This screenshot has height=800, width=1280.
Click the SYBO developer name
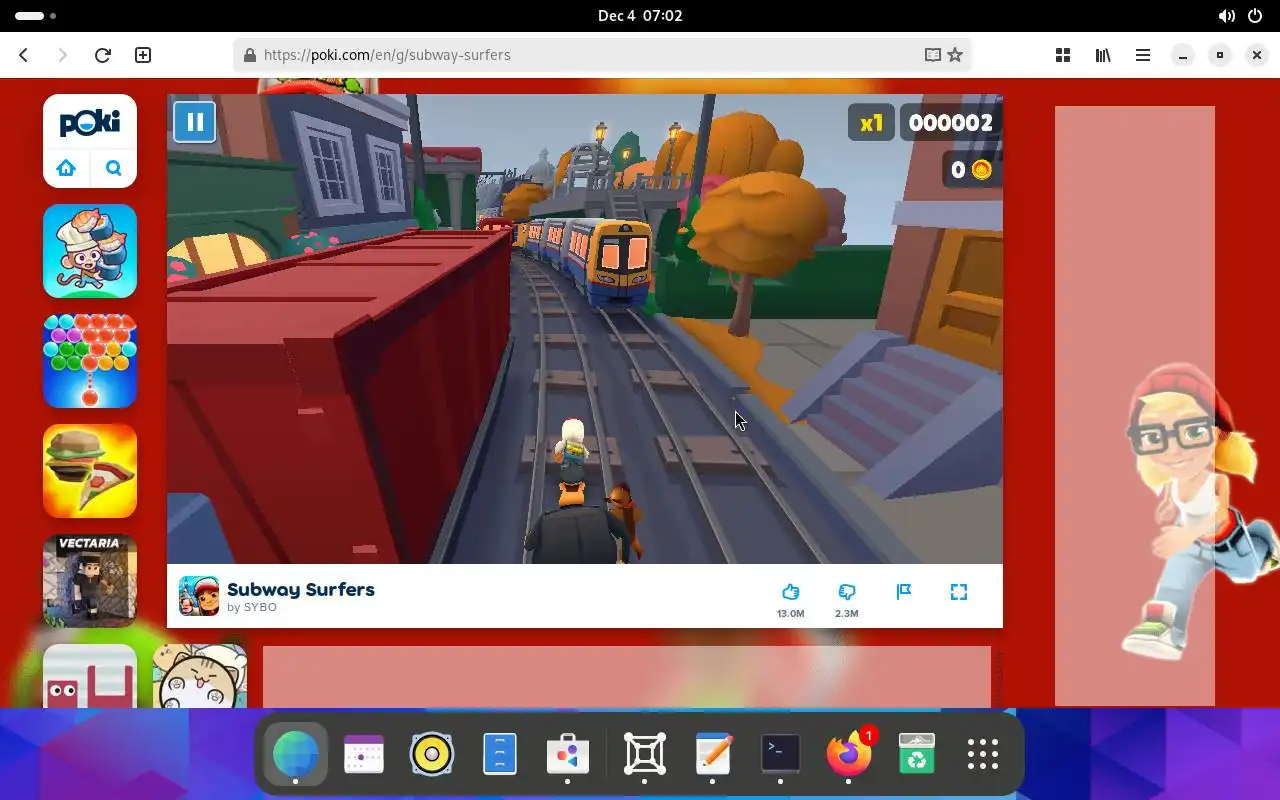point(260,608)
